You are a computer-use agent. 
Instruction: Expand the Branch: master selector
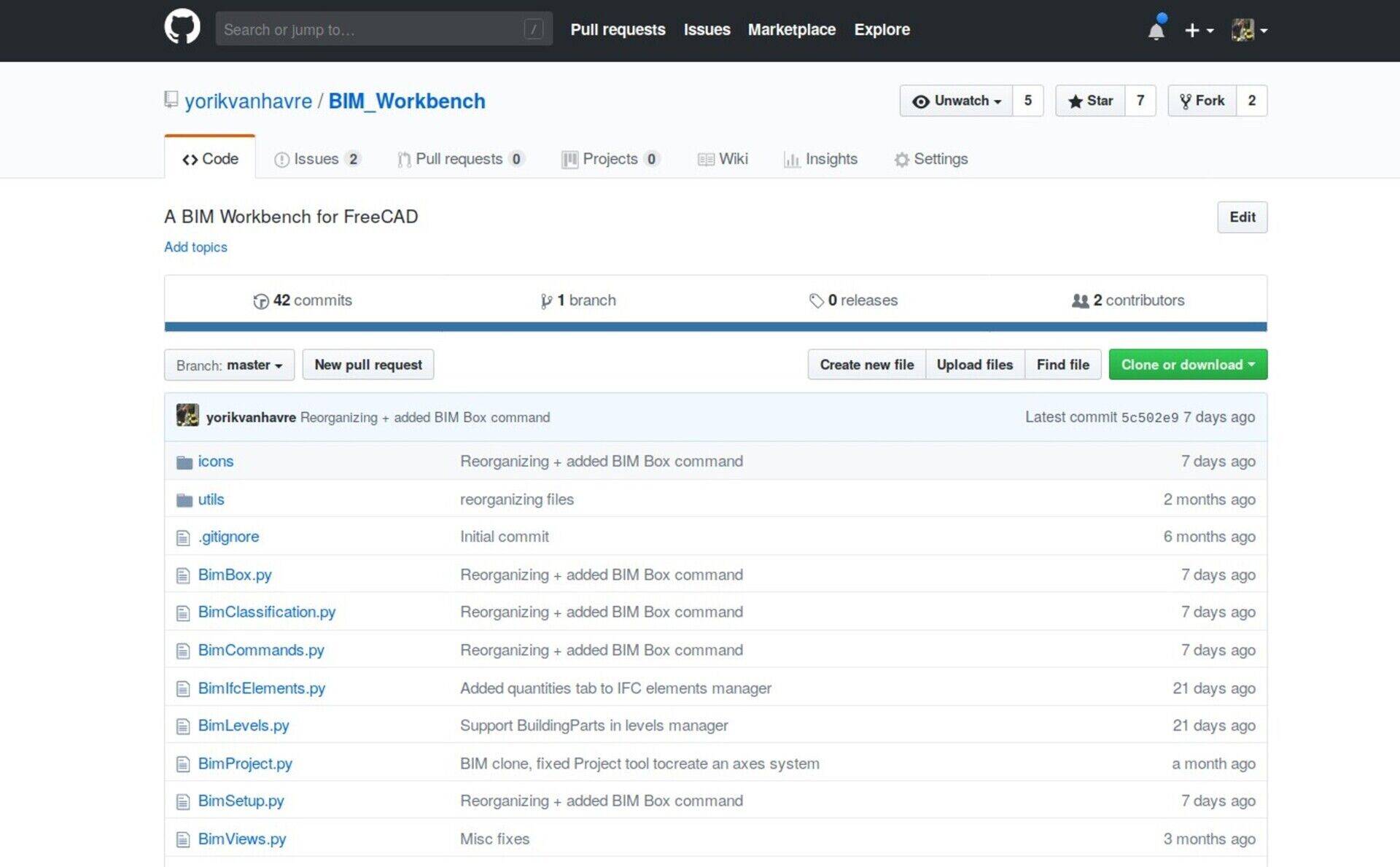[229, 365]
